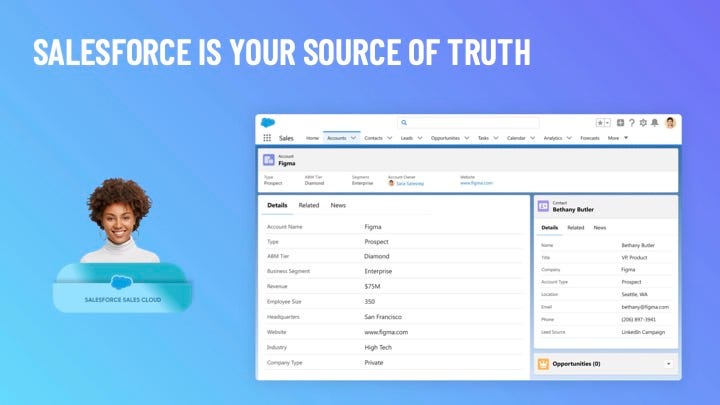Go to the Home nav tab

[312, 138]
